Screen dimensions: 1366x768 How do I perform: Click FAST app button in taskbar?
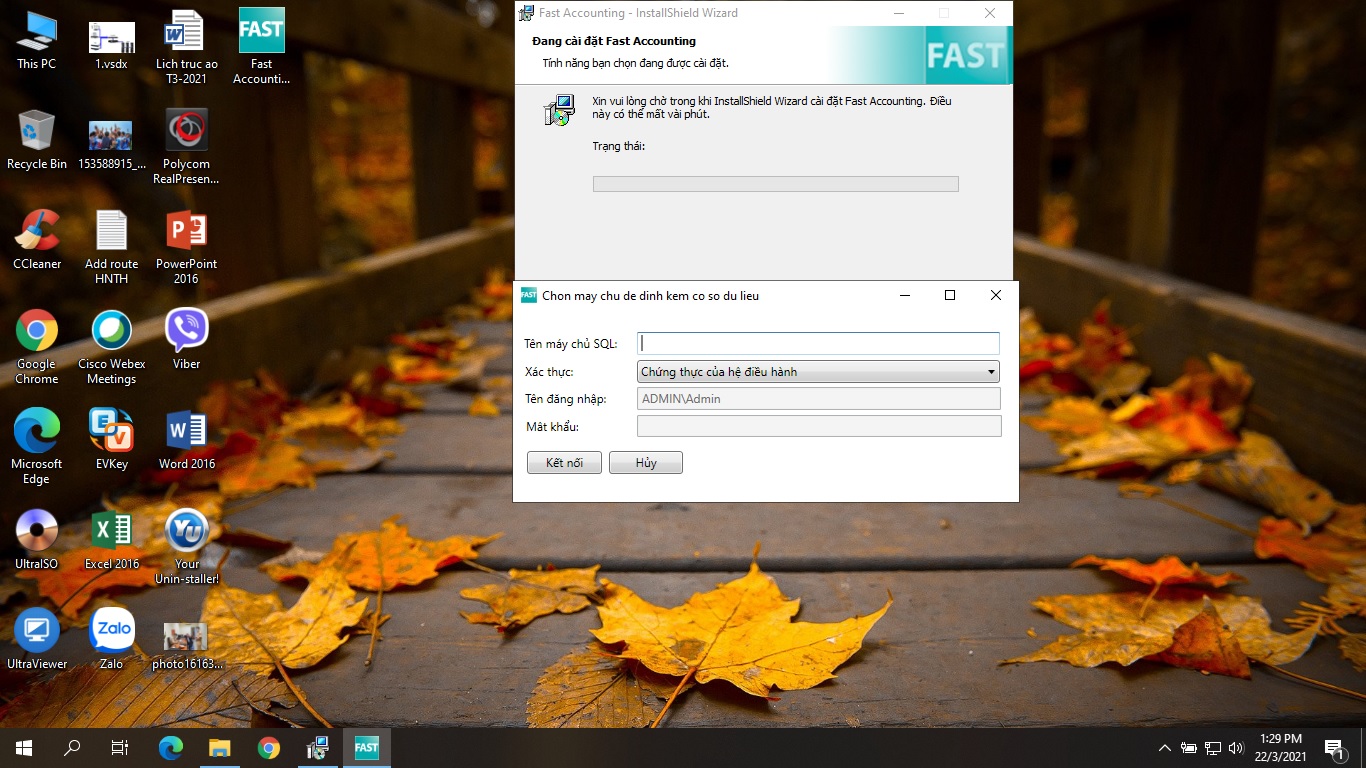(366, 747)
